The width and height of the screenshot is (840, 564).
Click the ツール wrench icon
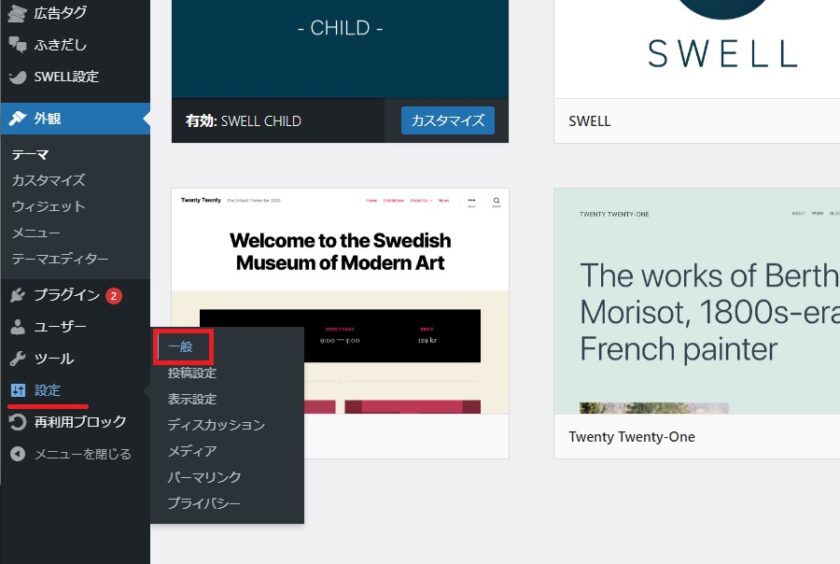(x=17, y=358)
